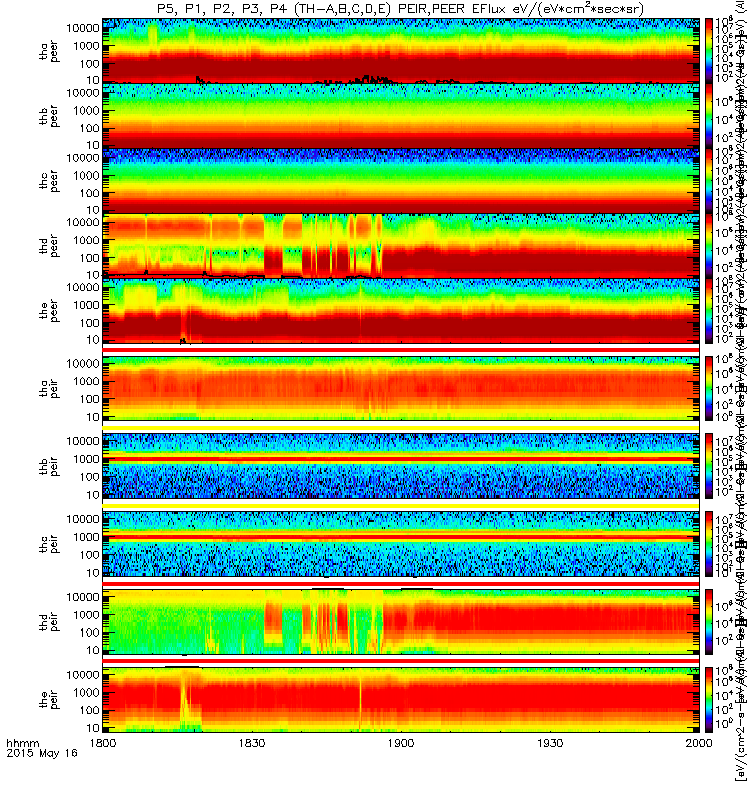Image resolution: width=750 pixels, height=800 pixels.
Task: Click inside the thc peir spectrogram
Action: 401,544
